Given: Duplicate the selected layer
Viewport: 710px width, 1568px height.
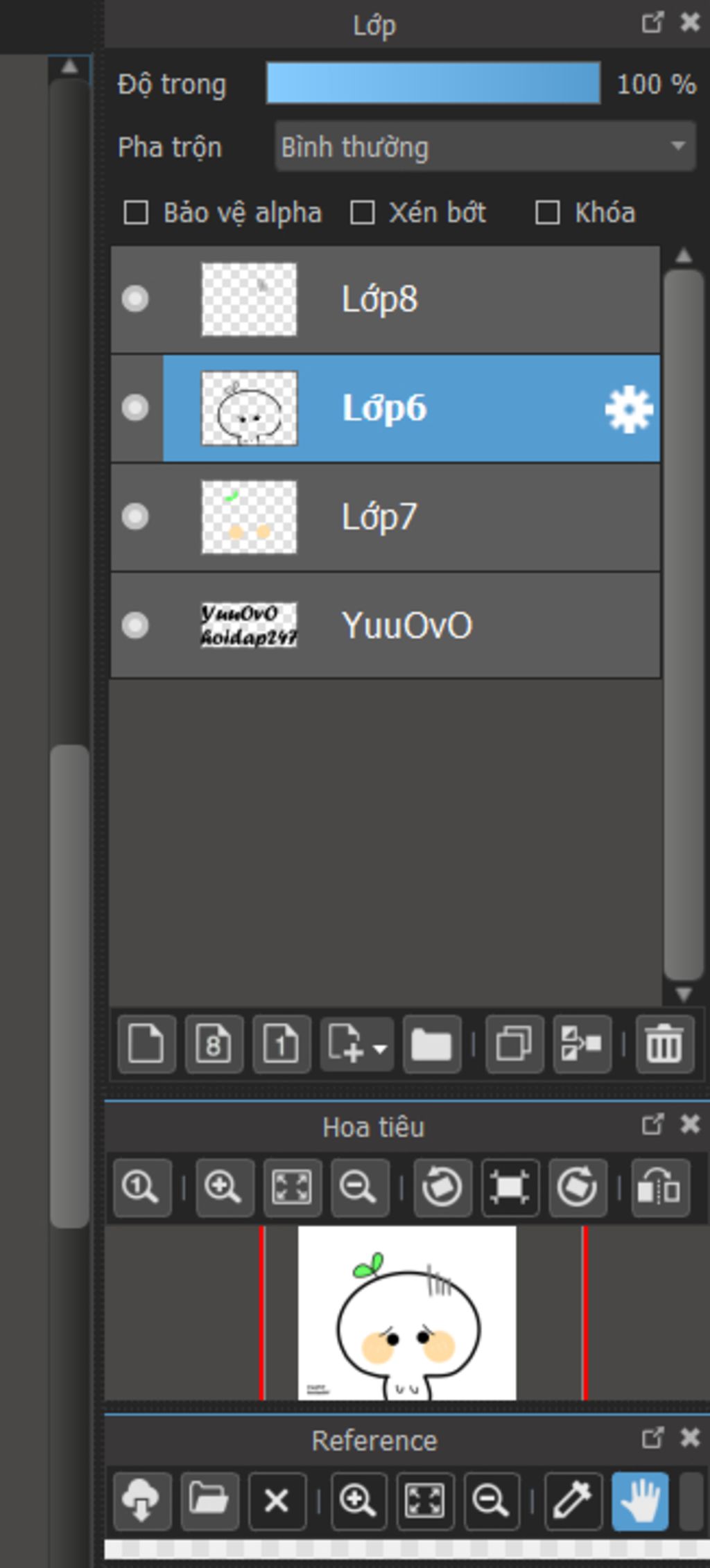Looking at the screenshot, I should coord(514,1043).
